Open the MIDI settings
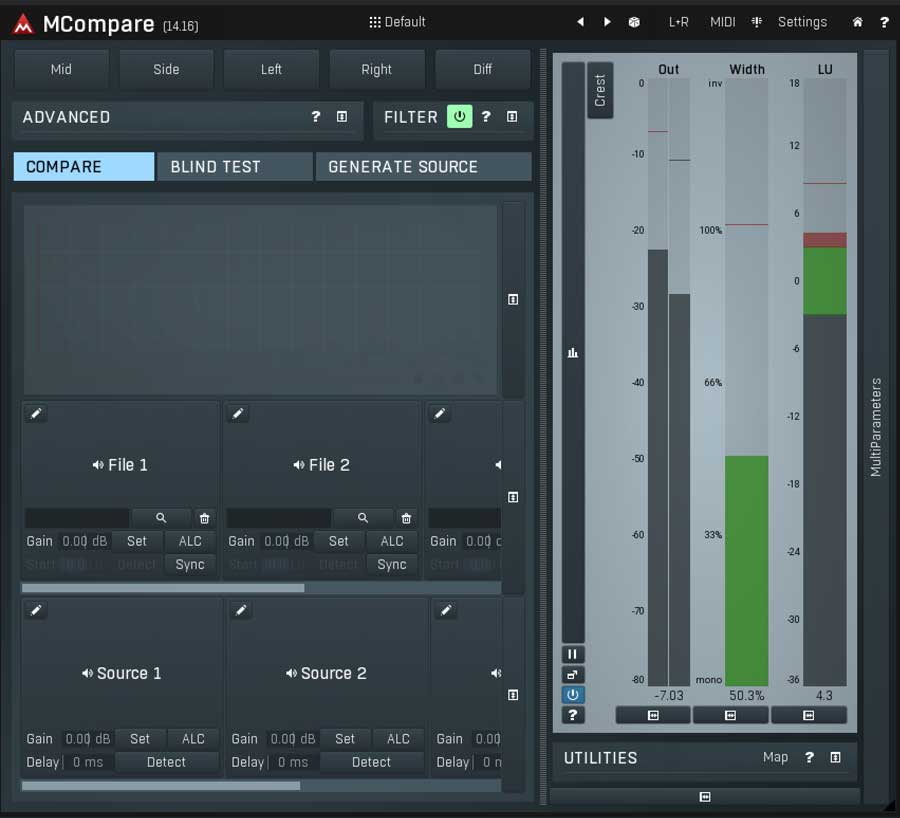 (722, 22)
